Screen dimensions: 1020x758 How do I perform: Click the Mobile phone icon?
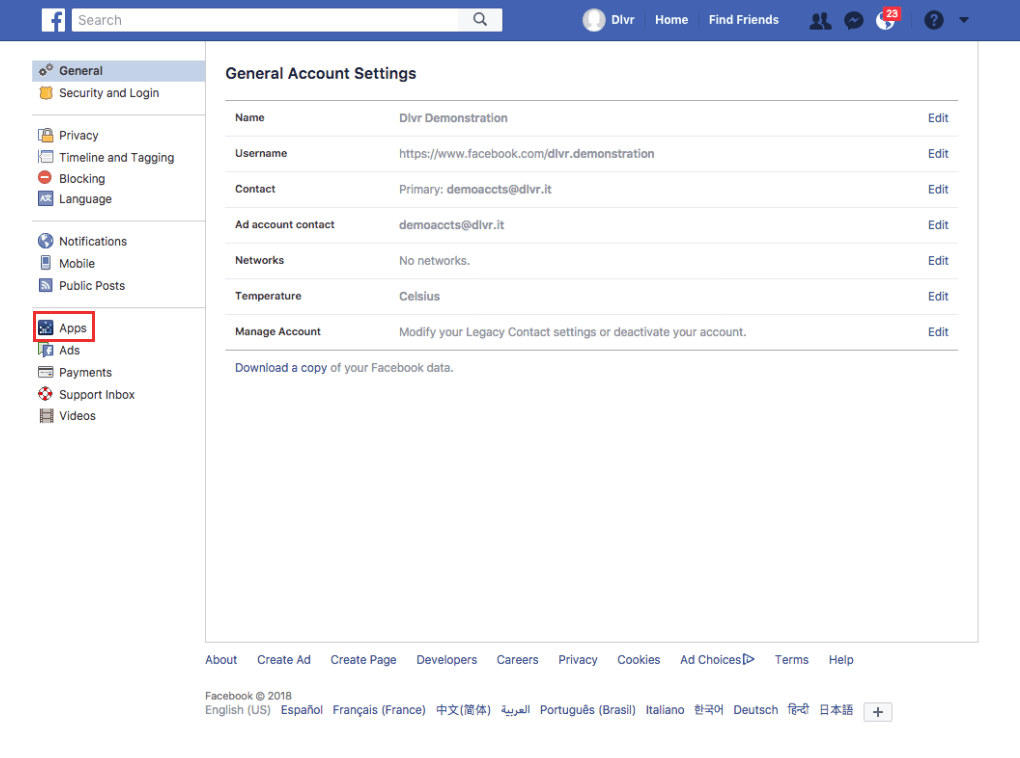pyautogui.click(x=46, y=263)
